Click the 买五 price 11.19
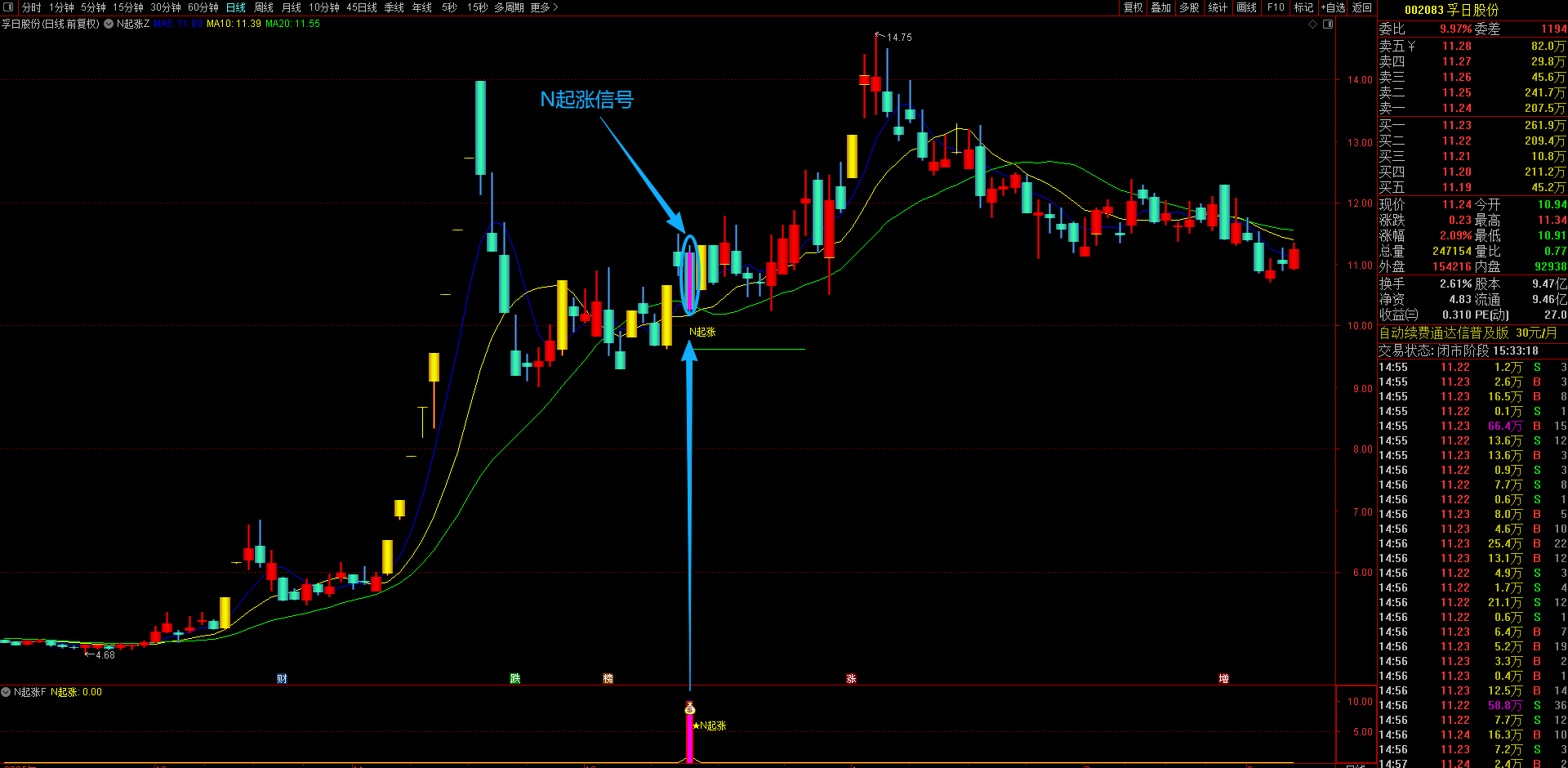The width and height of the screenshot is (1568, 768). point(1457,187)
